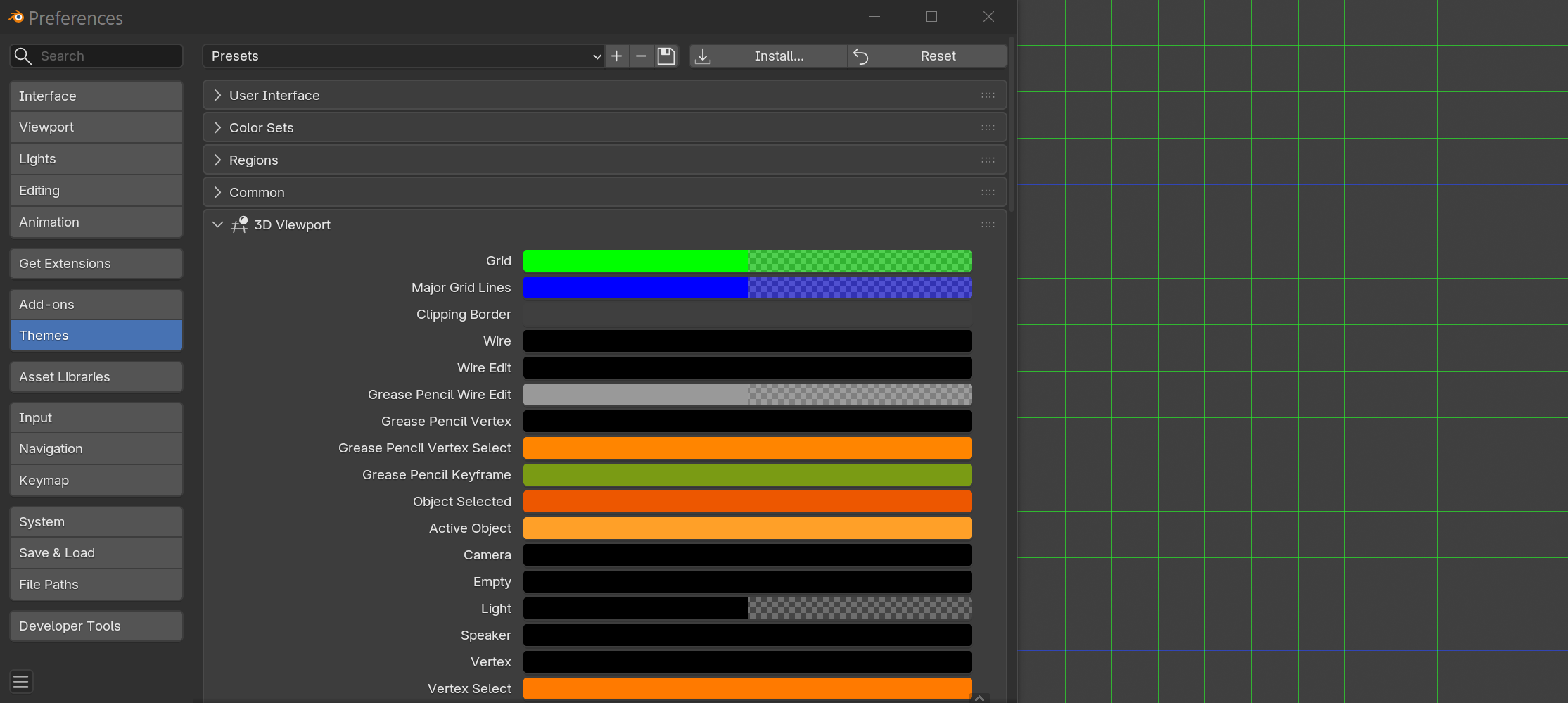This screenshot has width=1568, height=703.
Task: Change the Active Object color swatch
Action: click(x=748, y=528)
